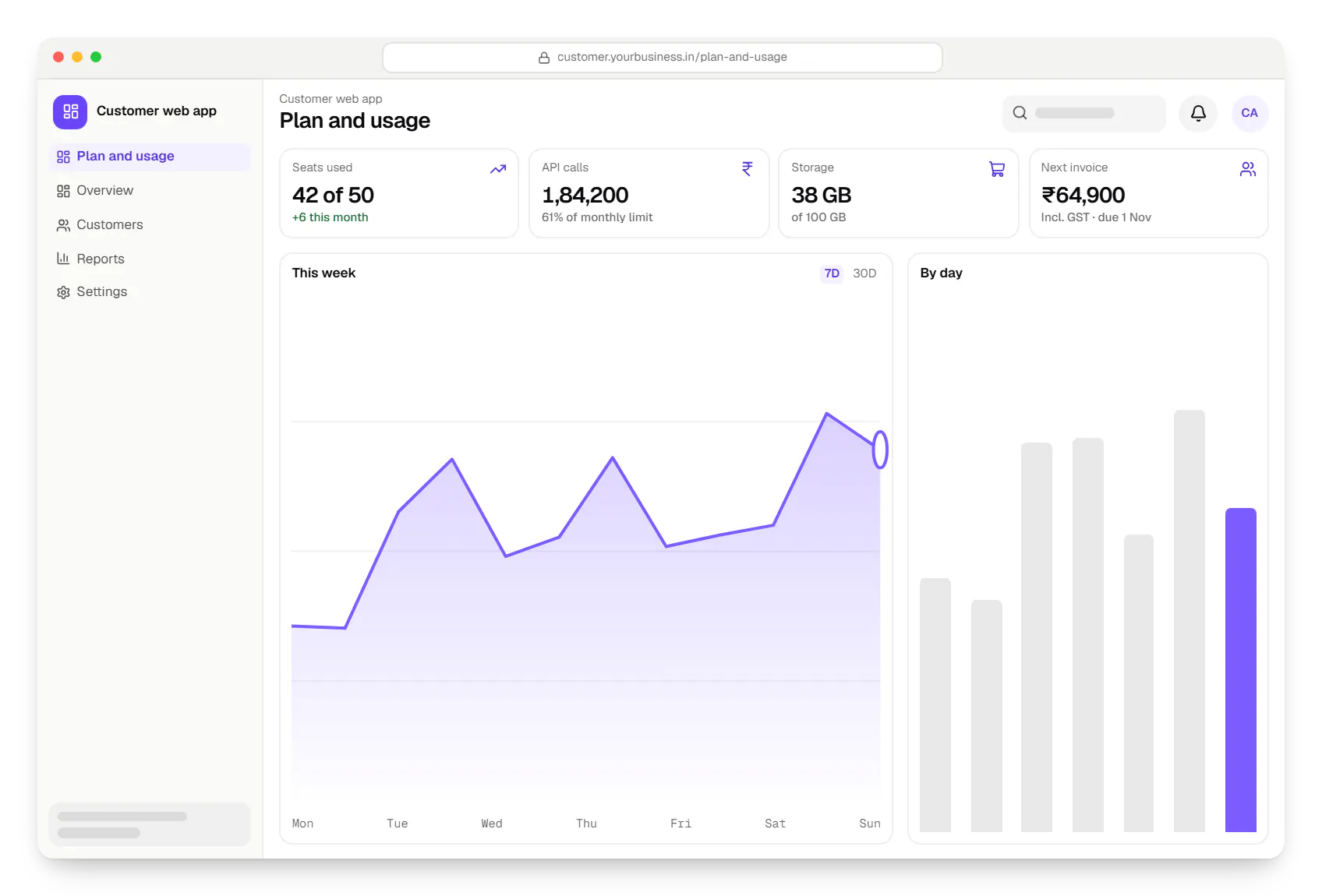The image size is (1322, 896).
Task: Open Plan and usage menu item
Action: tap(150, 157)
